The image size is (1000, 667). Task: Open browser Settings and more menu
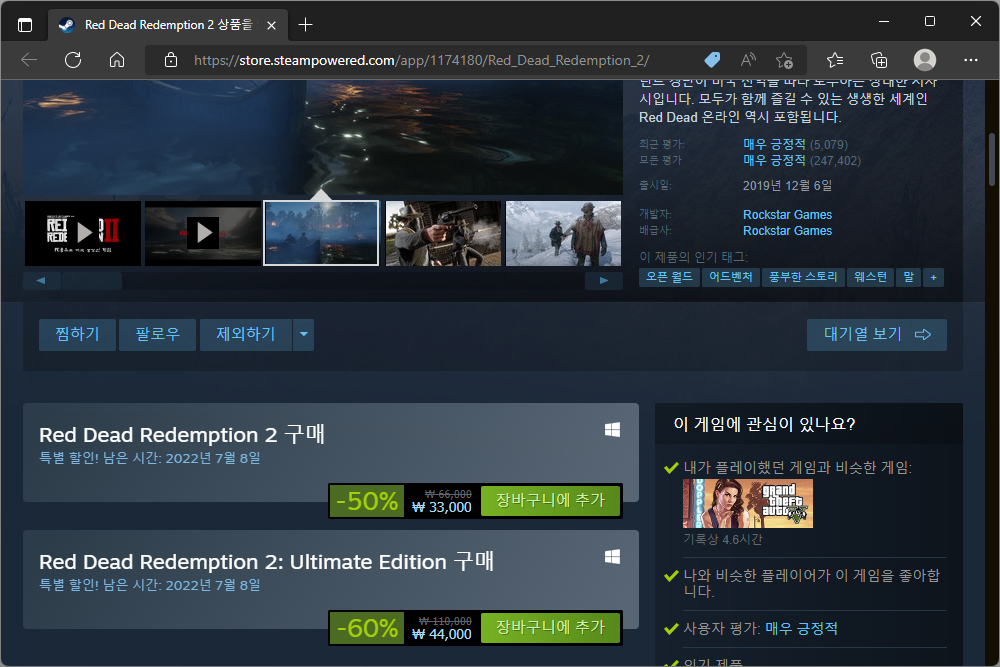(x=971, y=60)
